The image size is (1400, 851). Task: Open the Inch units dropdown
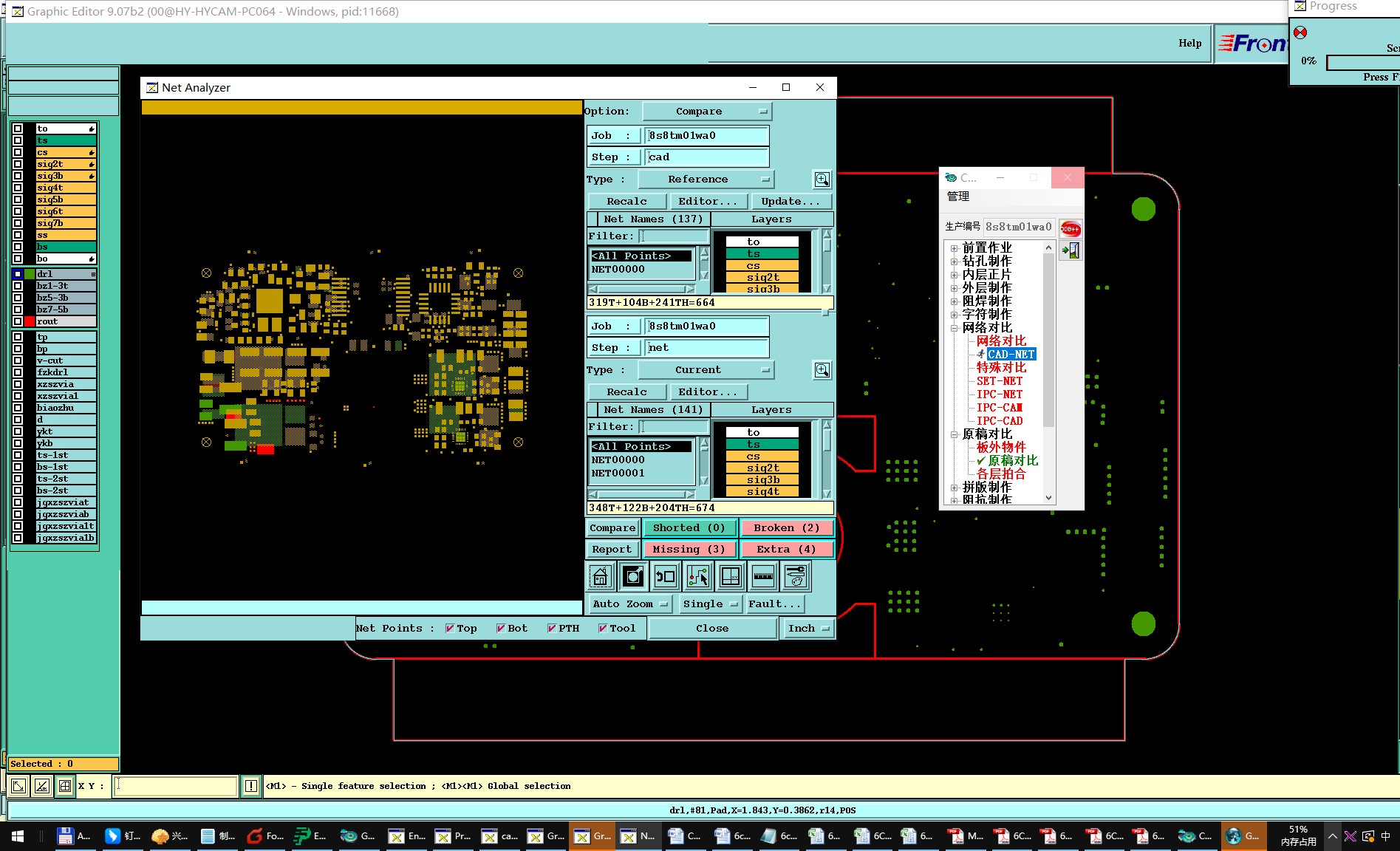coord(807,629)
